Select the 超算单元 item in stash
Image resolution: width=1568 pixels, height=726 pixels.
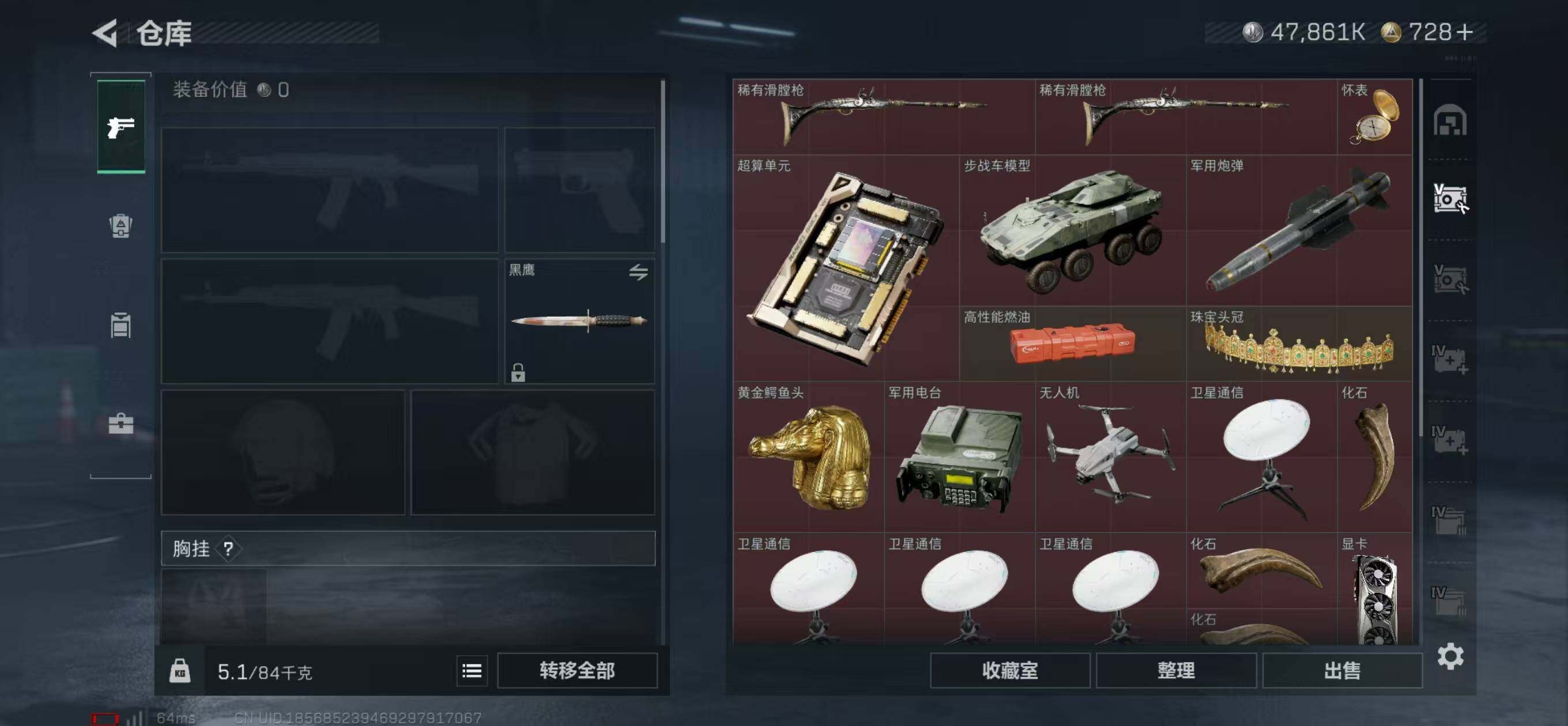(x=846, y=269)
